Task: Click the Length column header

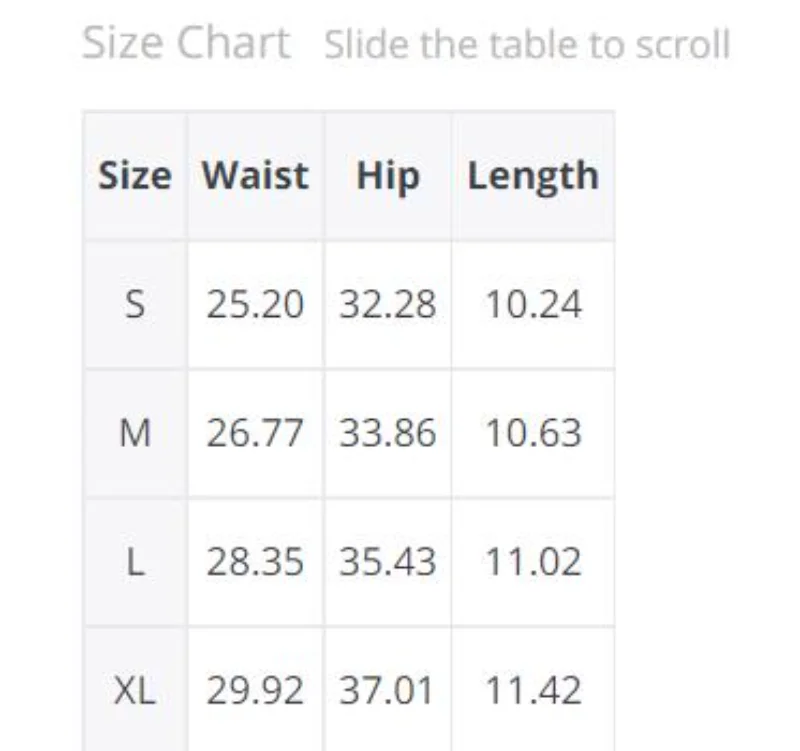Action: 532,176
